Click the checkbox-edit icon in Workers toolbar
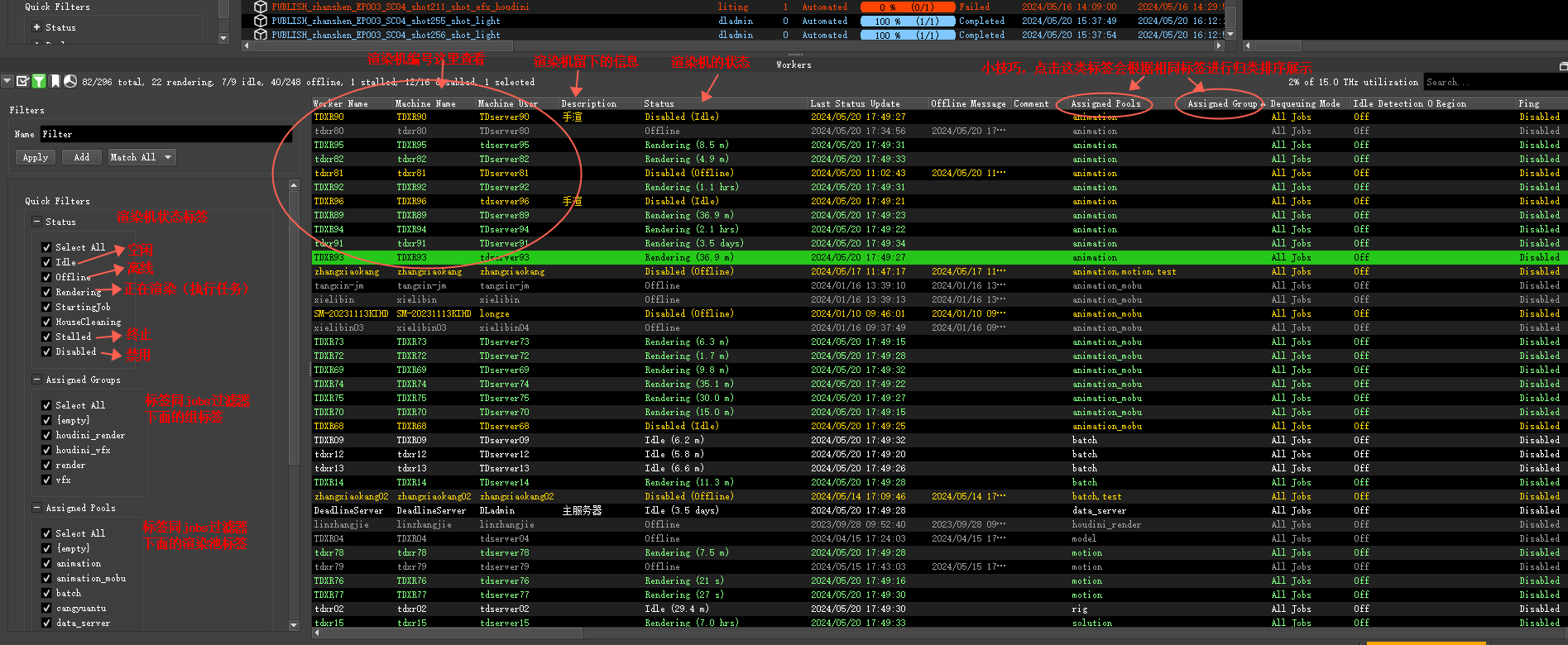1568x645 pixels. click(x=22, y=81)
